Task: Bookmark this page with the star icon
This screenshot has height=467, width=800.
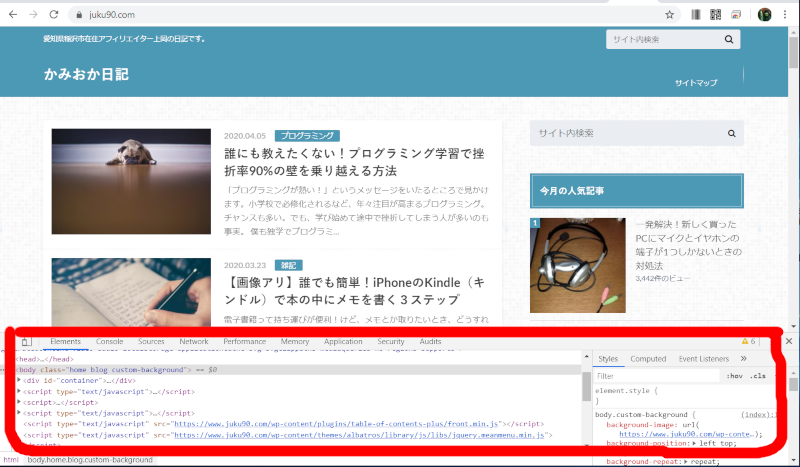Action: (669, 15)
